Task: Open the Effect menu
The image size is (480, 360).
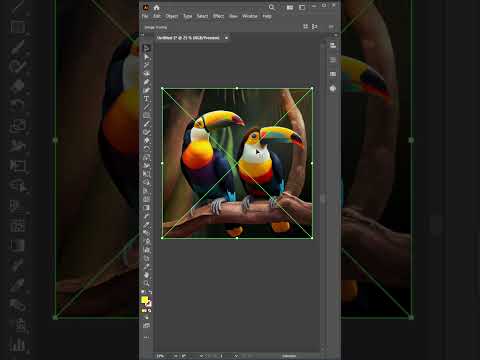Action: 218,16
